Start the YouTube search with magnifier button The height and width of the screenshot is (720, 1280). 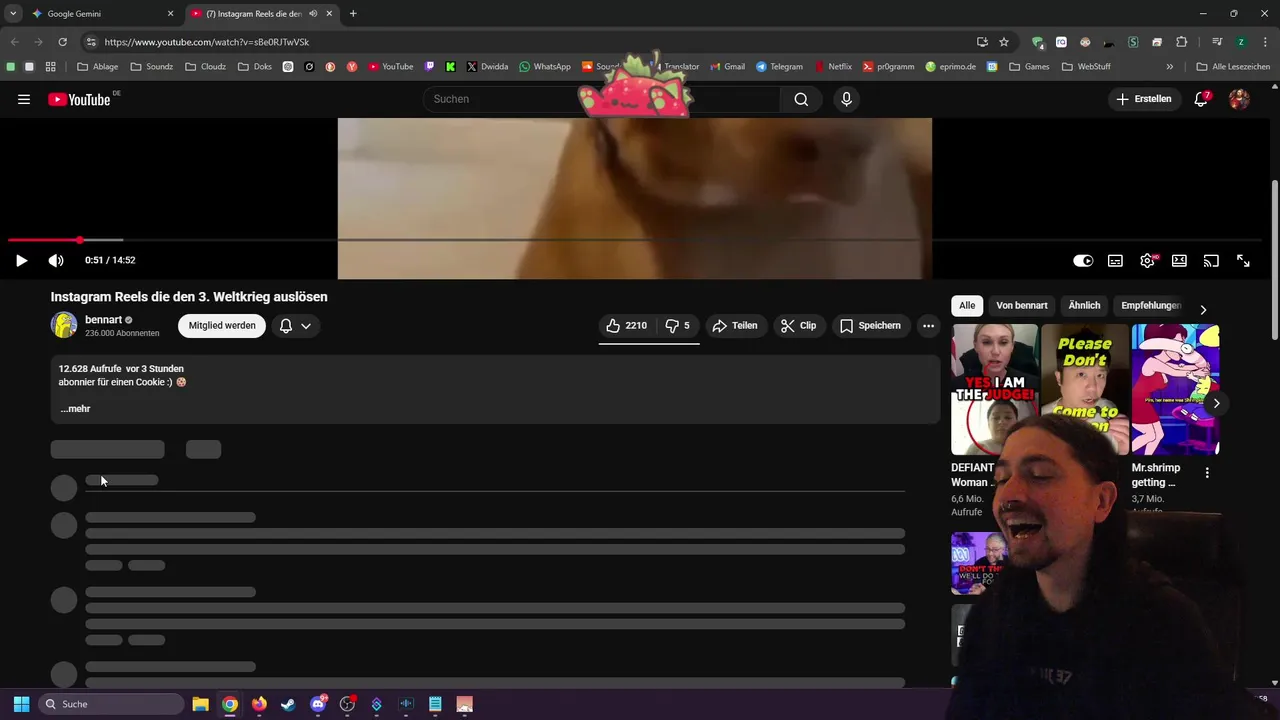tap(801, 99)
